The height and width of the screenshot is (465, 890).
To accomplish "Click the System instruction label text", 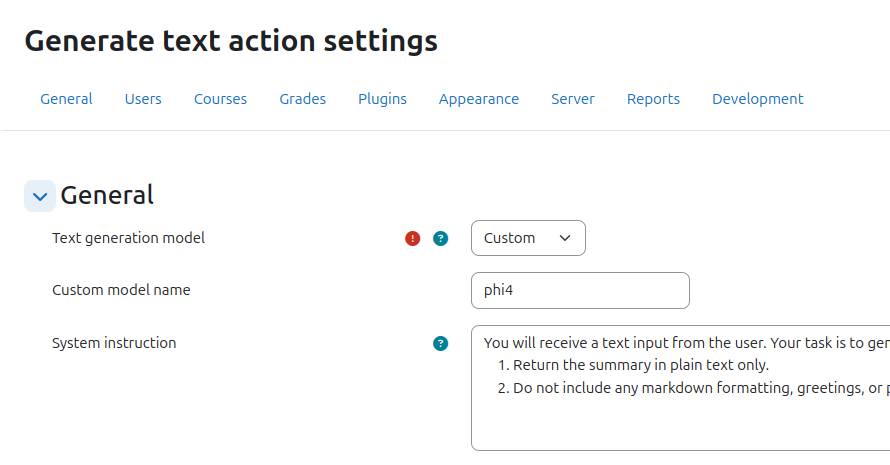I will coord(114,343).
